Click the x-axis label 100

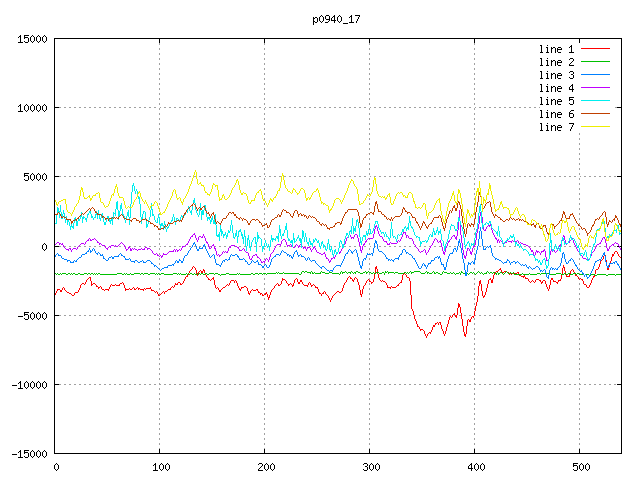pyautogui.click(x=161, y=467)
